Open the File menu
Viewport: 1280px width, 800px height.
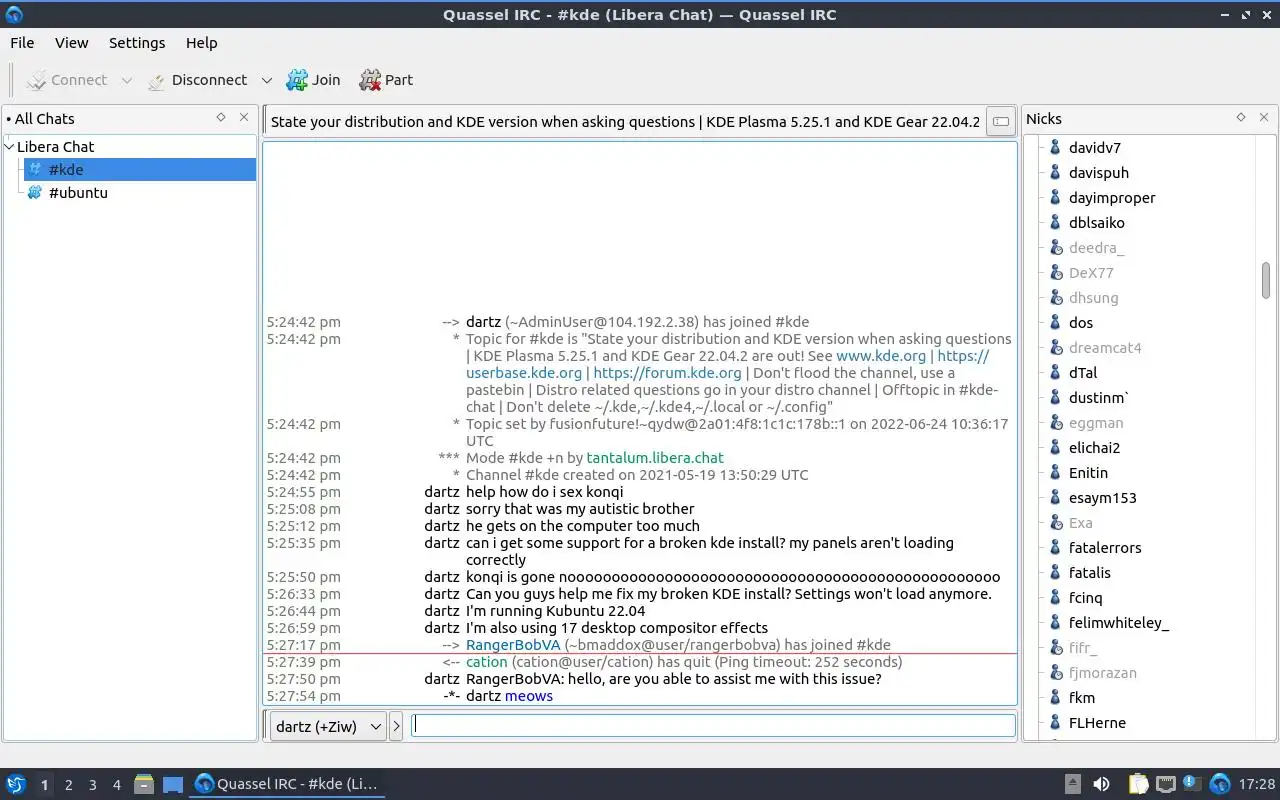tap(22, 43)
